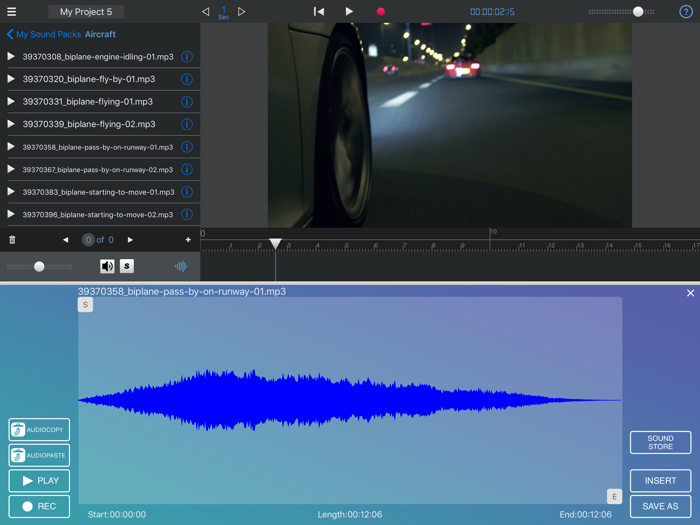The width and height of the screenshot is (700, 525).
Task: Select 39370320_biplane-fly-by-01.mp3 file name
Action: 89,79
